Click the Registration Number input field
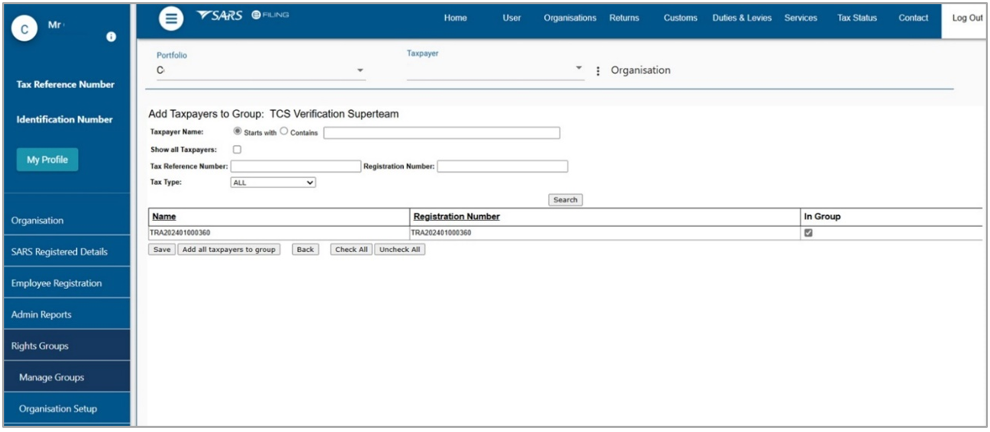The width and height of the screenshot is (990, 432). [x=503, y=166]
